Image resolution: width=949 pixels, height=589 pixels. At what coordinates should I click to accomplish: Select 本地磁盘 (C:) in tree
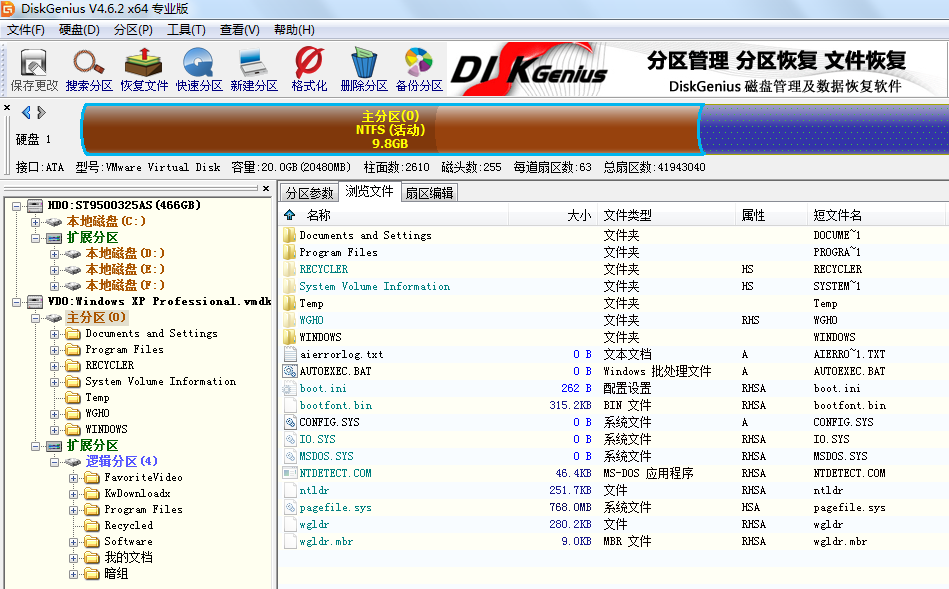coord(106,221)
